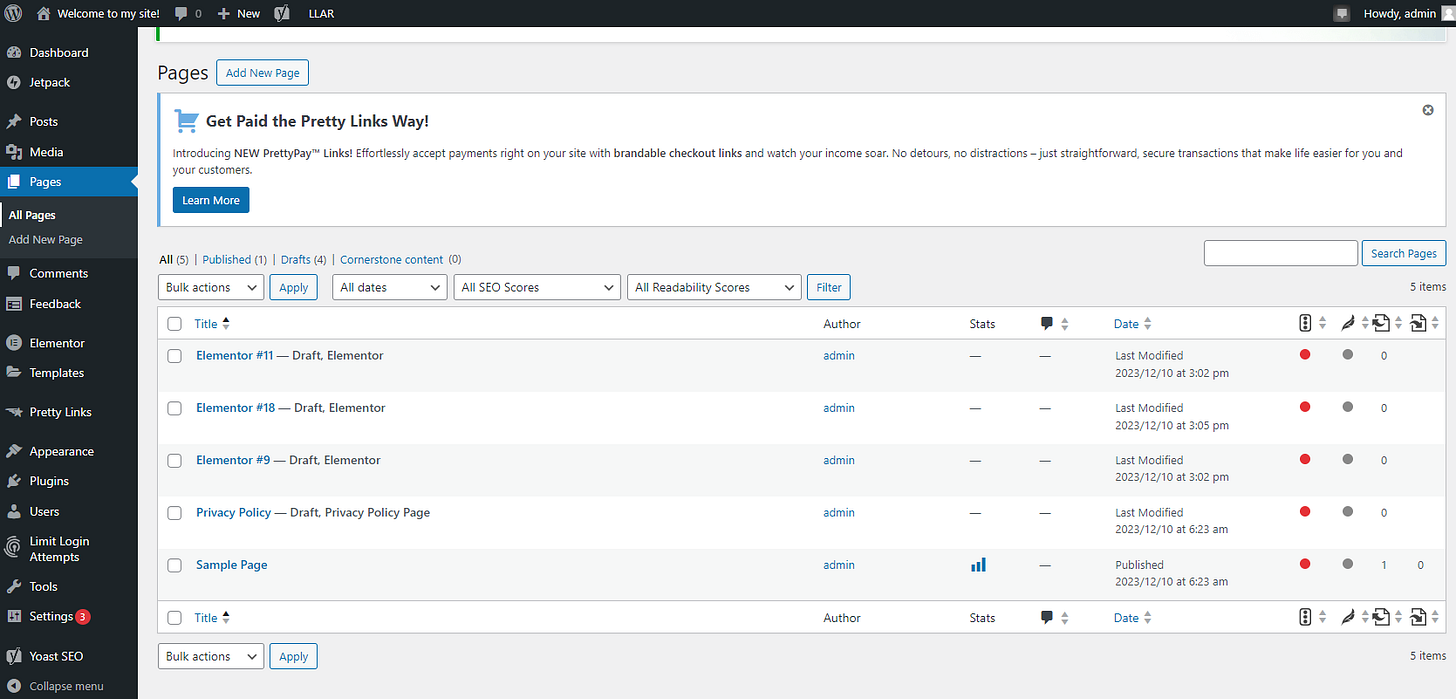Click the Plugins plug icon

[x=14, y=481]
